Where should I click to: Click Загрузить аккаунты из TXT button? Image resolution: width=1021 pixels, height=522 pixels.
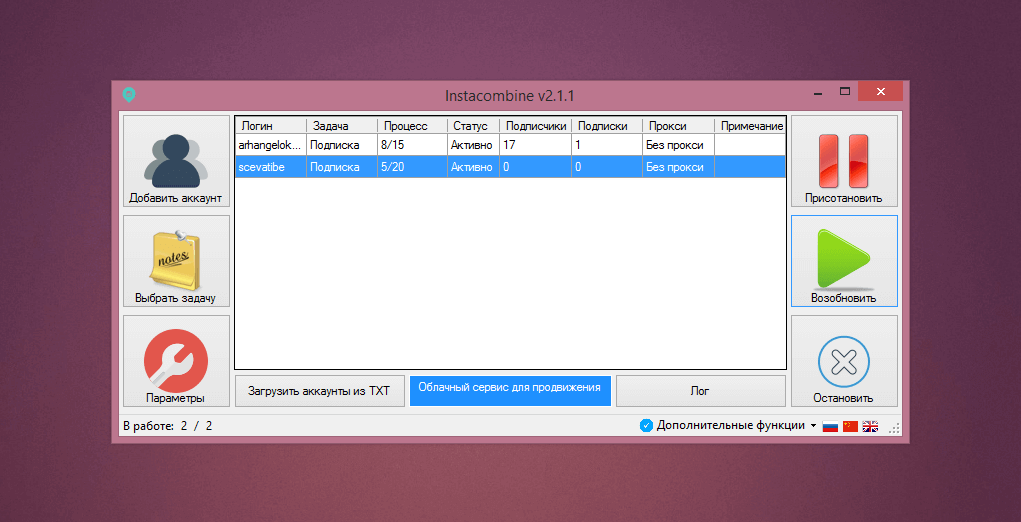pyautogui.click(x=320, y=391)
